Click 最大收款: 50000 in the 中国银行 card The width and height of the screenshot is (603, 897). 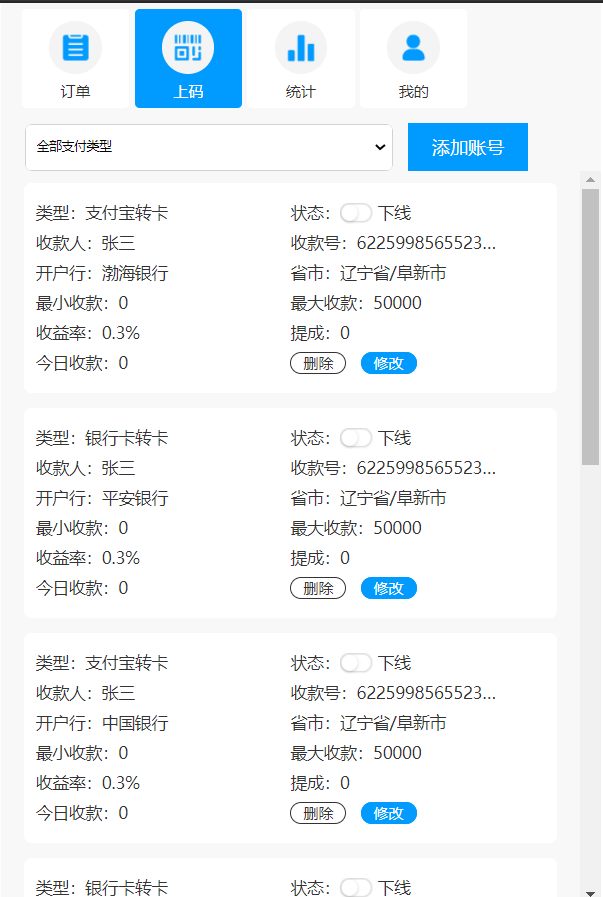click(x=356, y=753)
